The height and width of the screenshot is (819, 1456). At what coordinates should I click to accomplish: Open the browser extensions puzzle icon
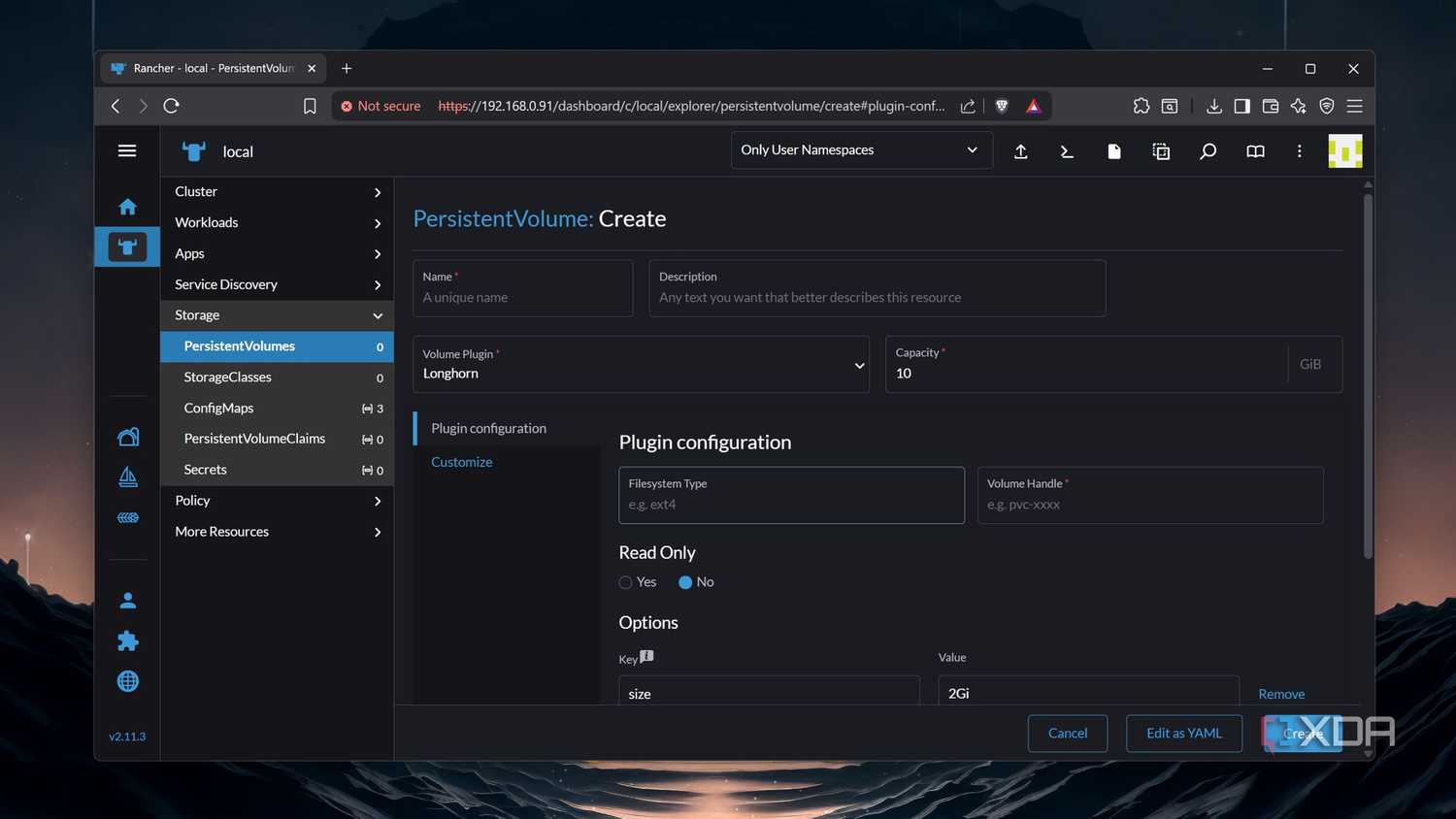[x=1142, y=106]
